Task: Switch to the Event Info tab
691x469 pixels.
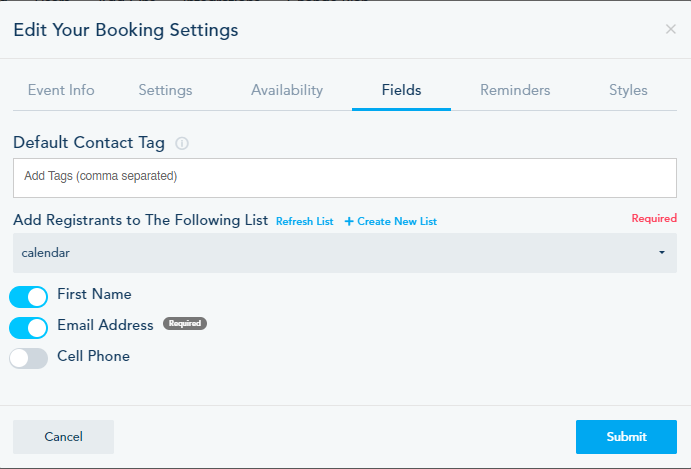Action: [x=61, y=90]
